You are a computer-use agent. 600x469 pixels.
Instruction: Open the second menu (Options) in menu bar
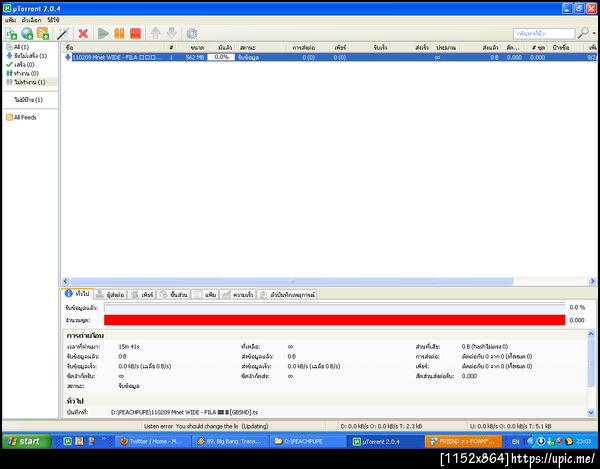coord(31,20)
